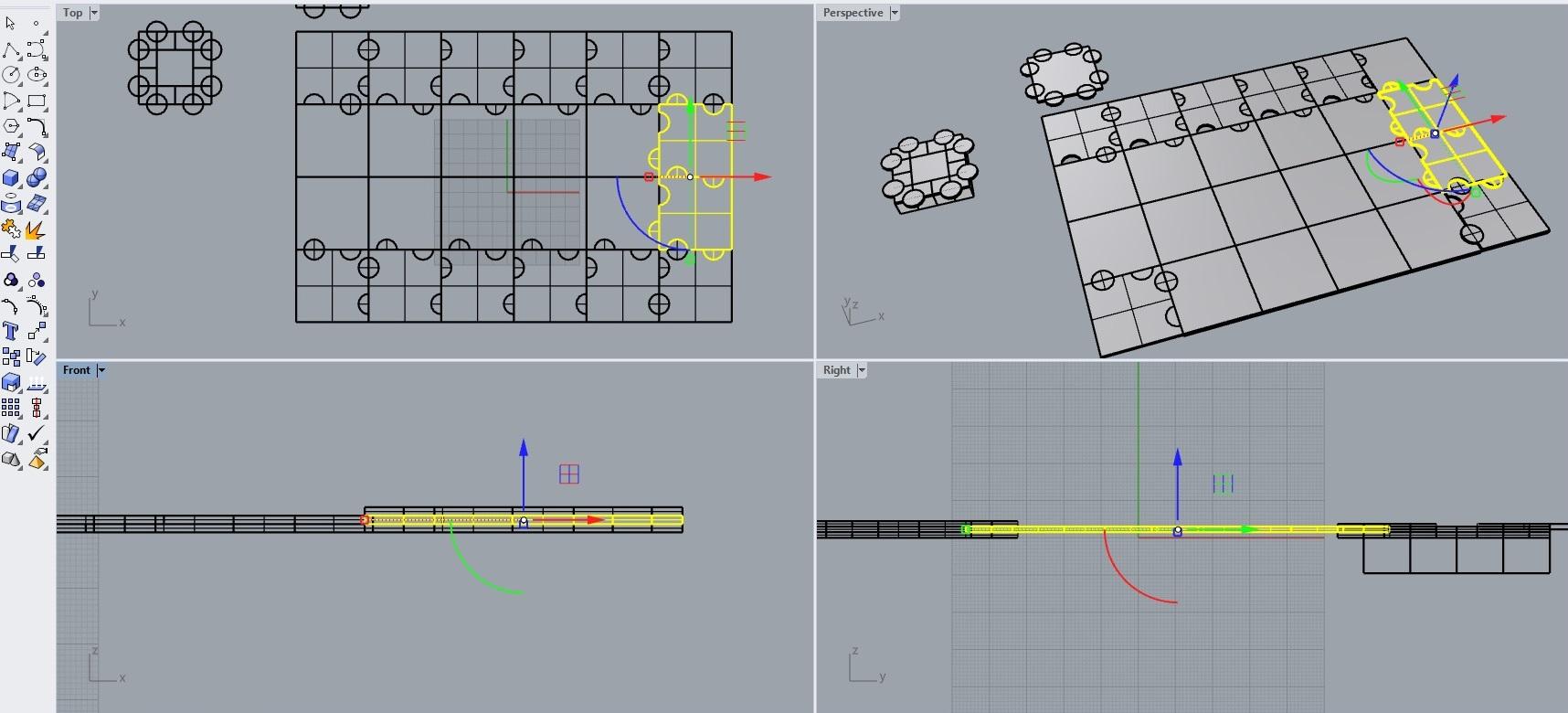
Task: Select the solid Box tool
Action: pos(11,177)
